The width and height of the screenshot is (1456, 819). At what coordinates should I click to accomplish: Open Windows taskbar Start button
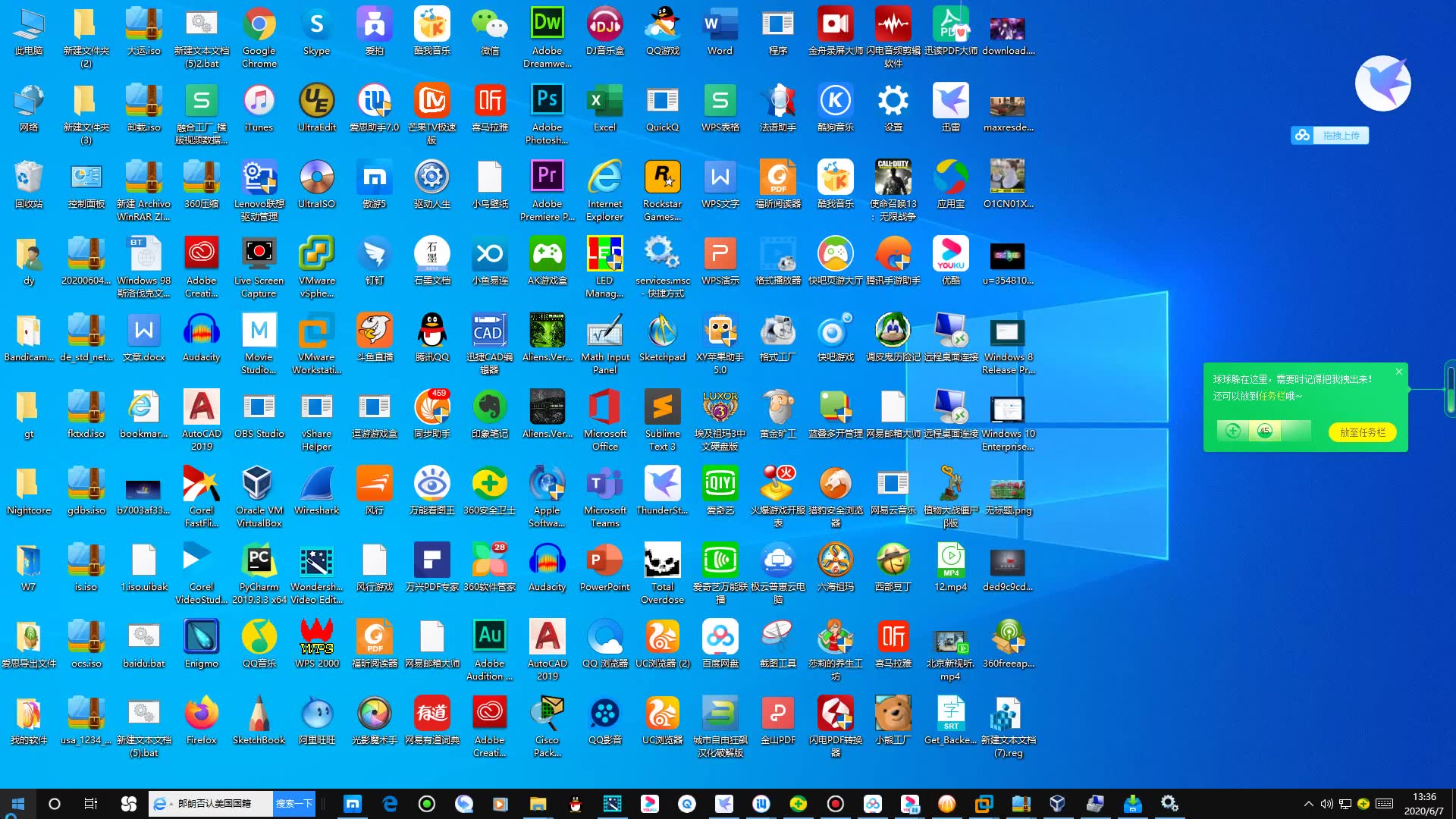click(18, 803)
